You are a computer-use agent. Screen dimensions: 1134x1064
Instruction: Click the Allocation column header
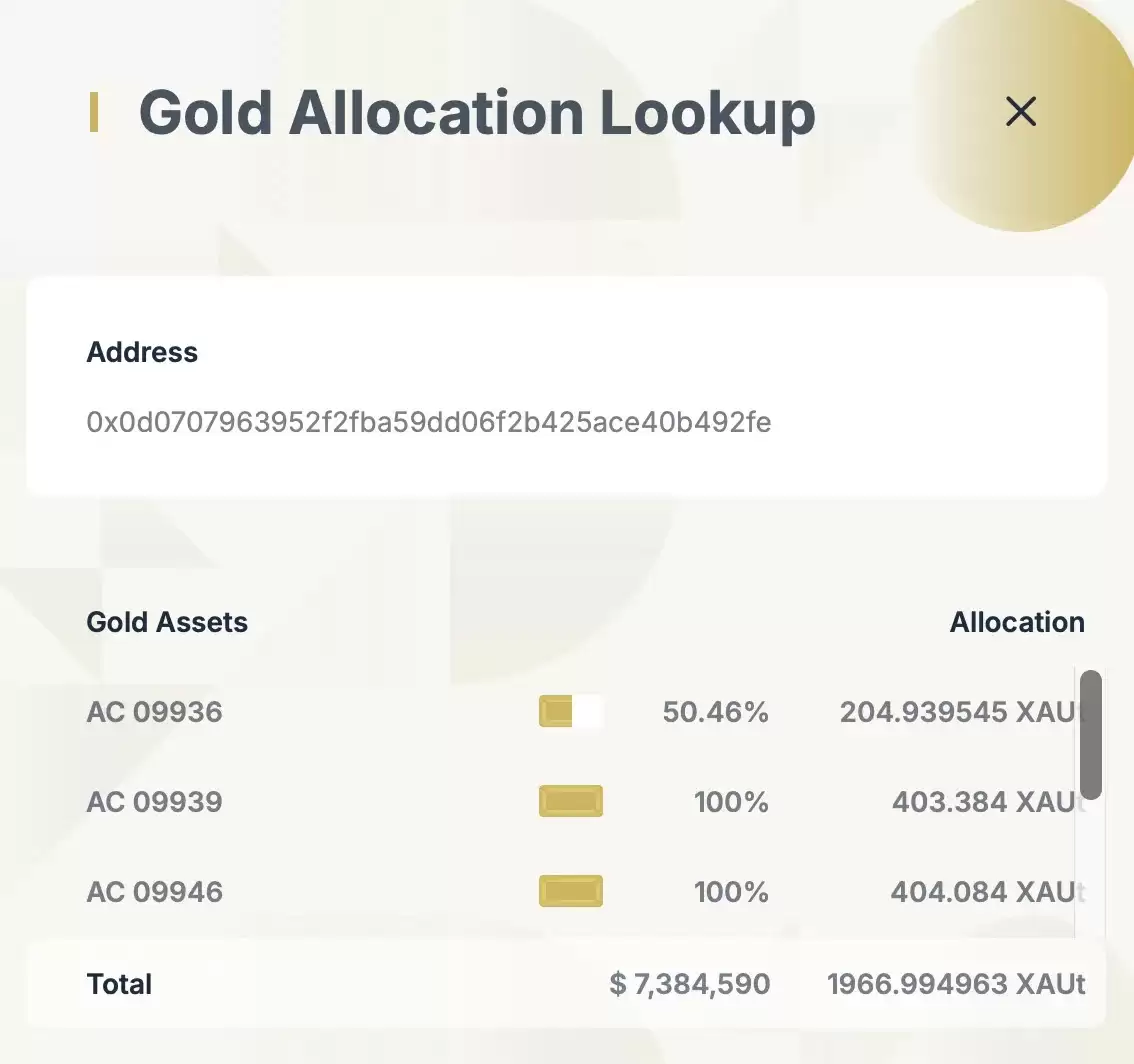point(1017,621)
